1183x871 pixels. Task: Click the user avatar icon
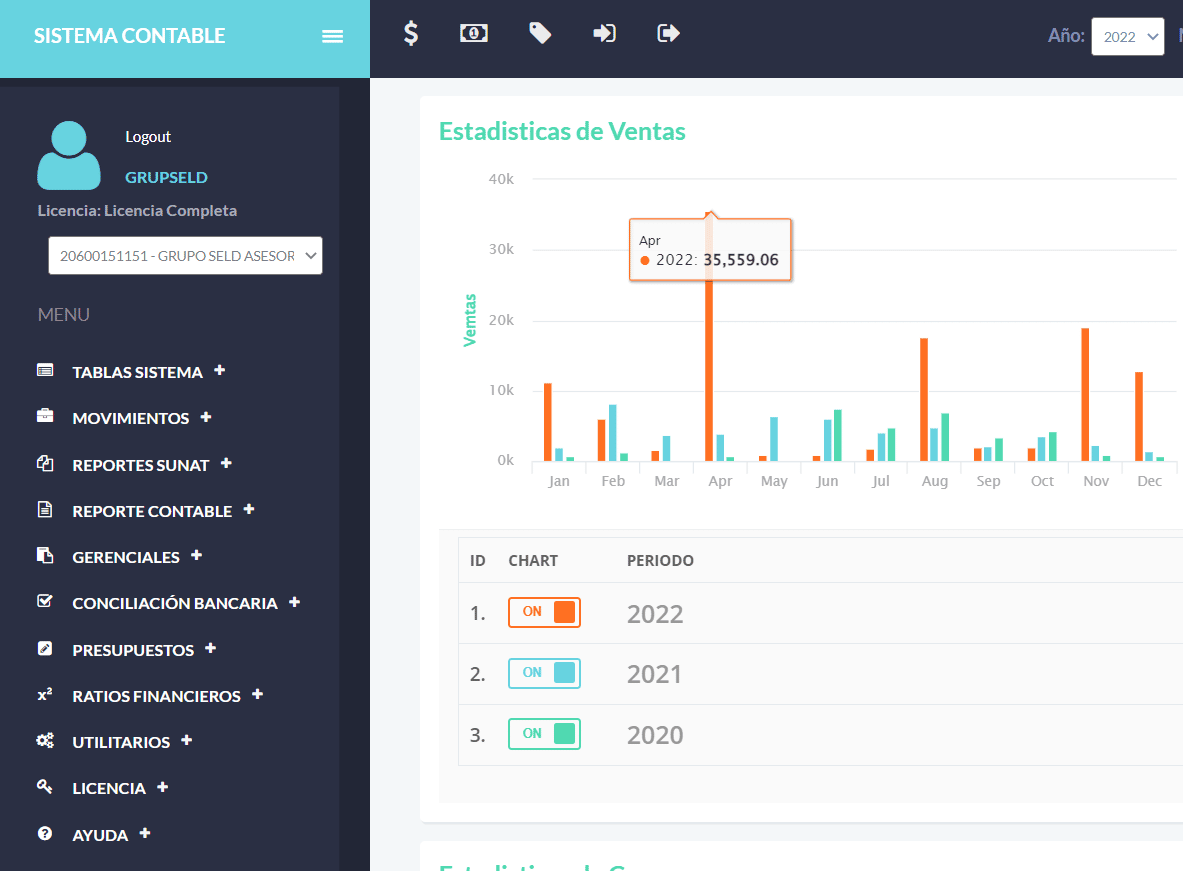tap(69, 155)
